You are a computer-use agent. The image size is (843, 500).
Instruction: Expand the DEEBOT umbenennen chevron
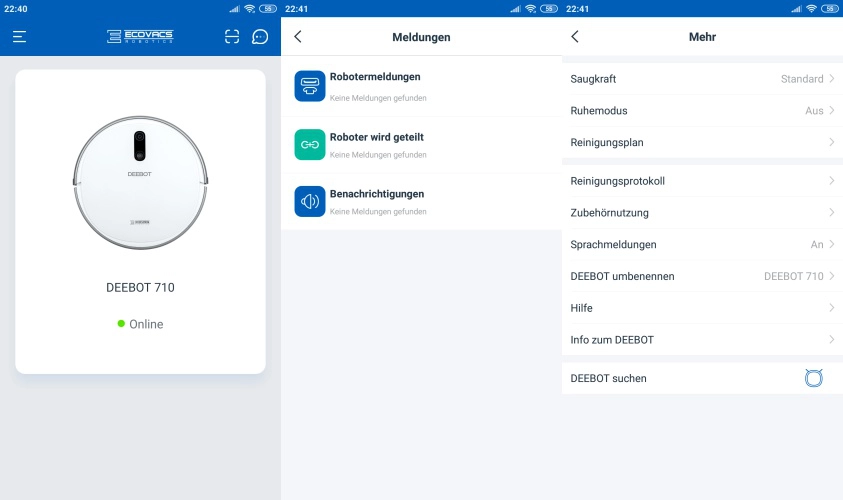pos(831,276)
